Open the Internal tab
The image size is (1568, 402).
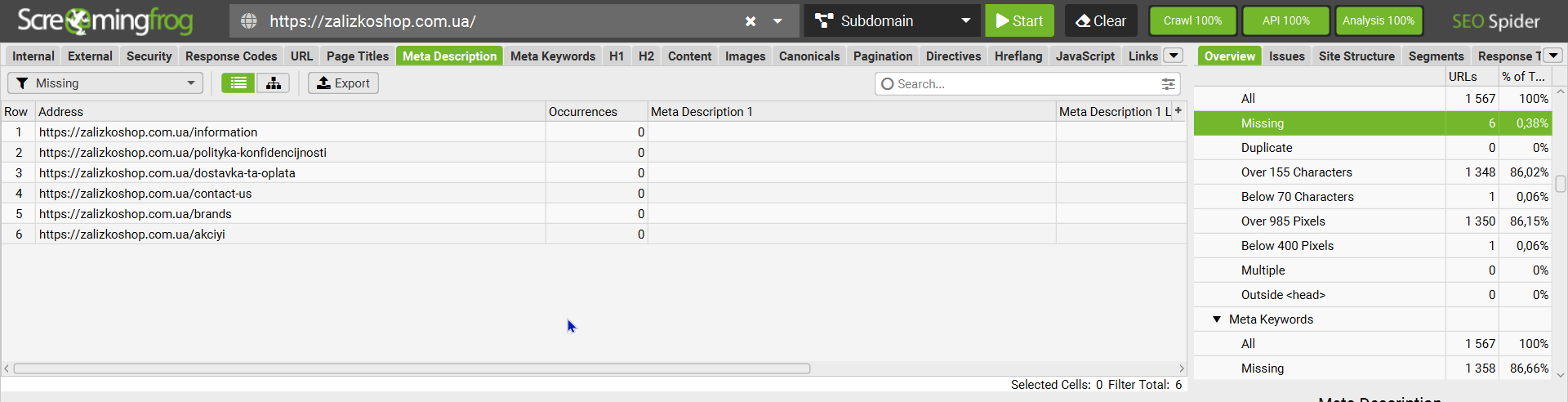point(33,56)
